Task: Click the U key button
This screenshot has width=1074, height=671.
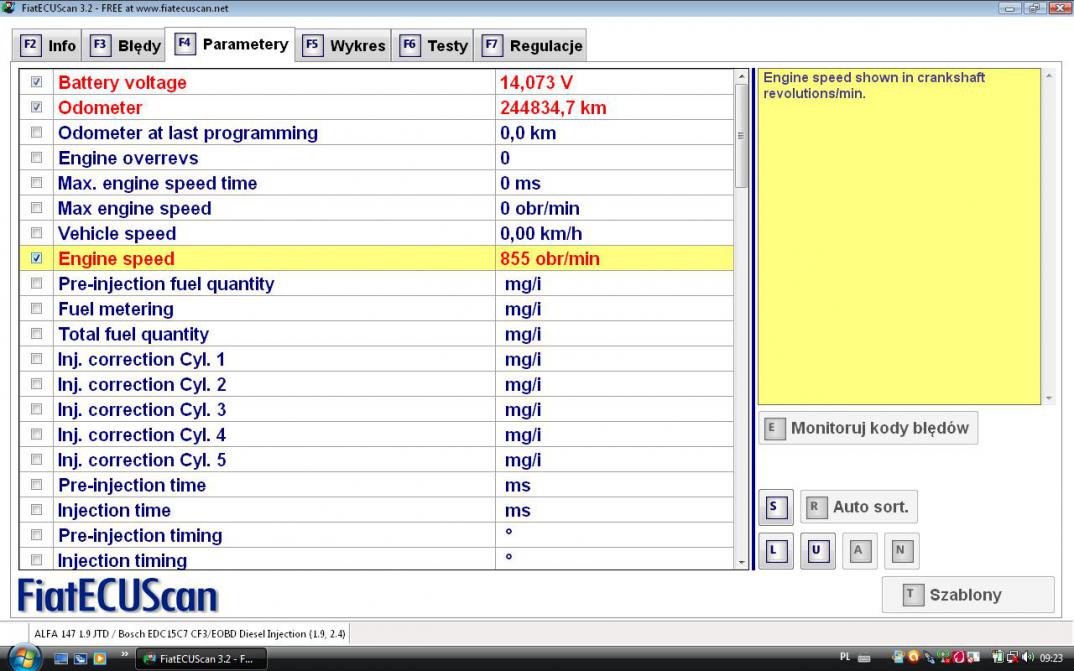Action: pos(818,550)
